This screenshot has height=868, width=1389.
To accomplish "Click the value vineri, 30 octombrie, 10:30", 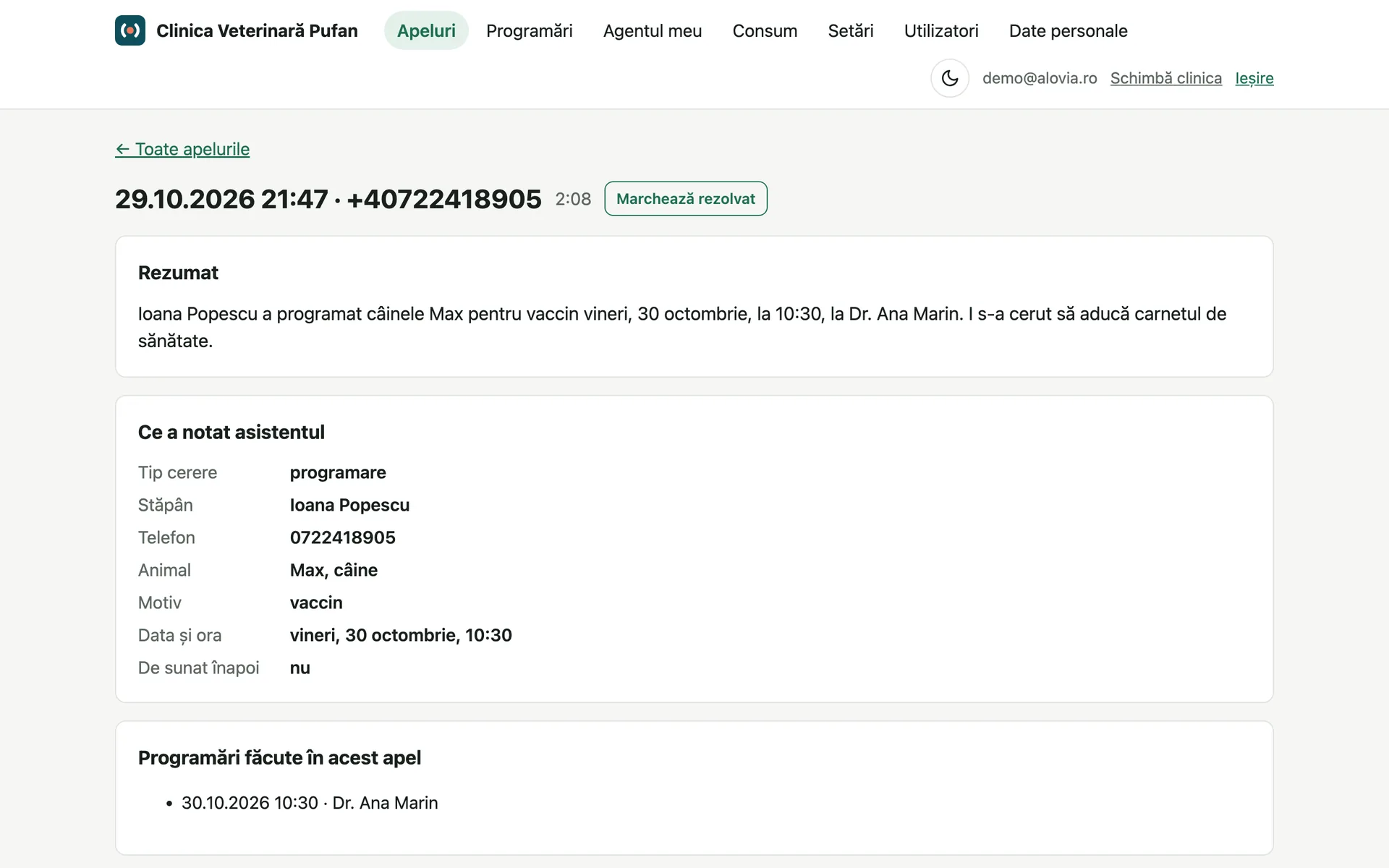I will click(401, 635).
